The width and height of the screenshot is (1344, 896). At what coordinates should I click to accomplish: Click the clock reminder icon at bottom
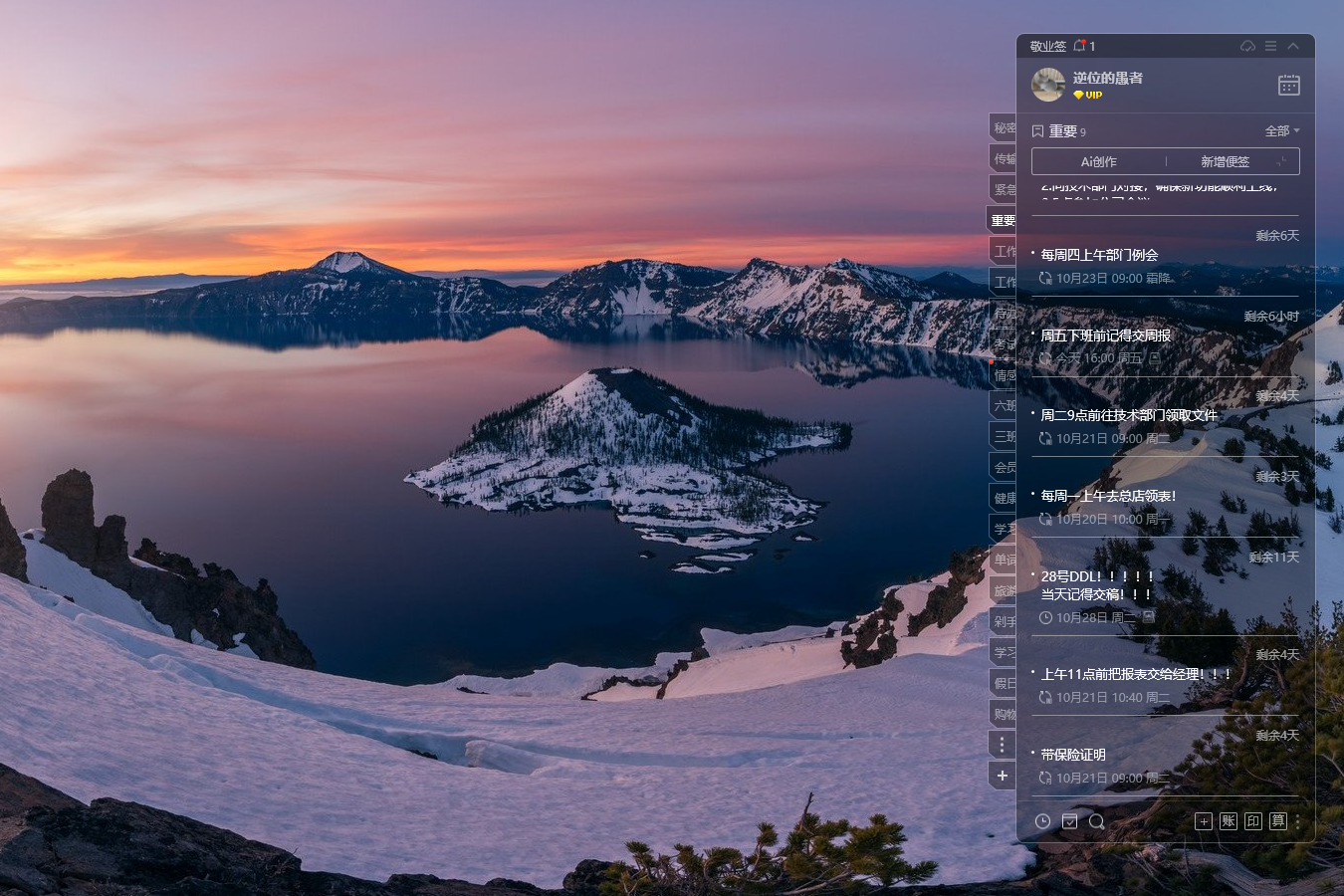tap(1042, 821)
